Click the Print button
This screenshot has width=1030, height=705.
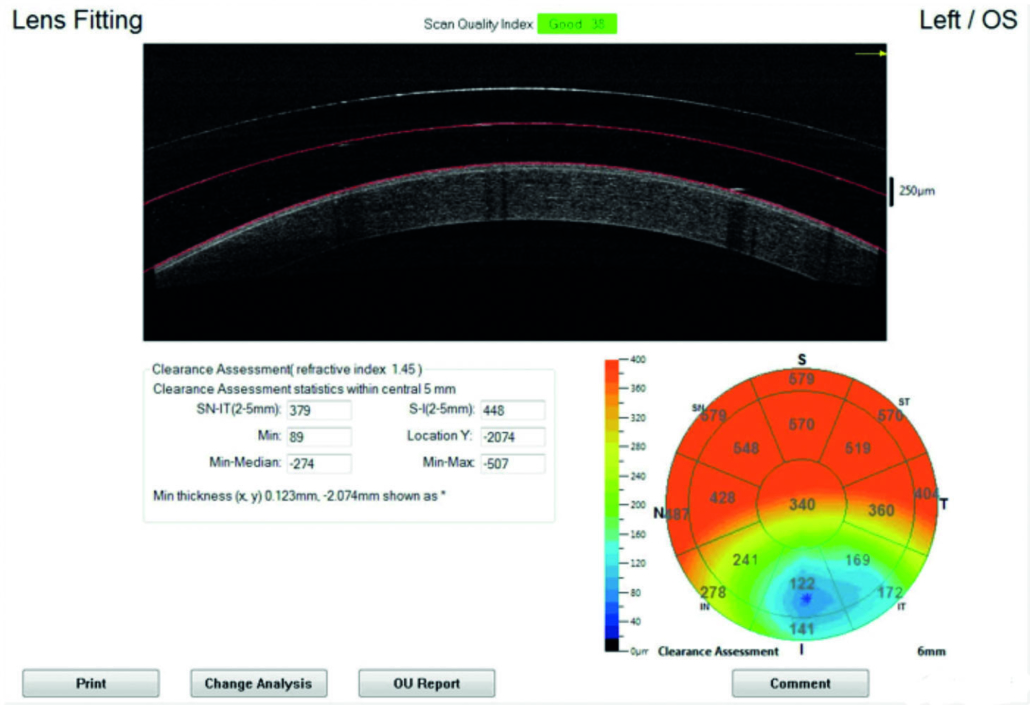[91, 684]
